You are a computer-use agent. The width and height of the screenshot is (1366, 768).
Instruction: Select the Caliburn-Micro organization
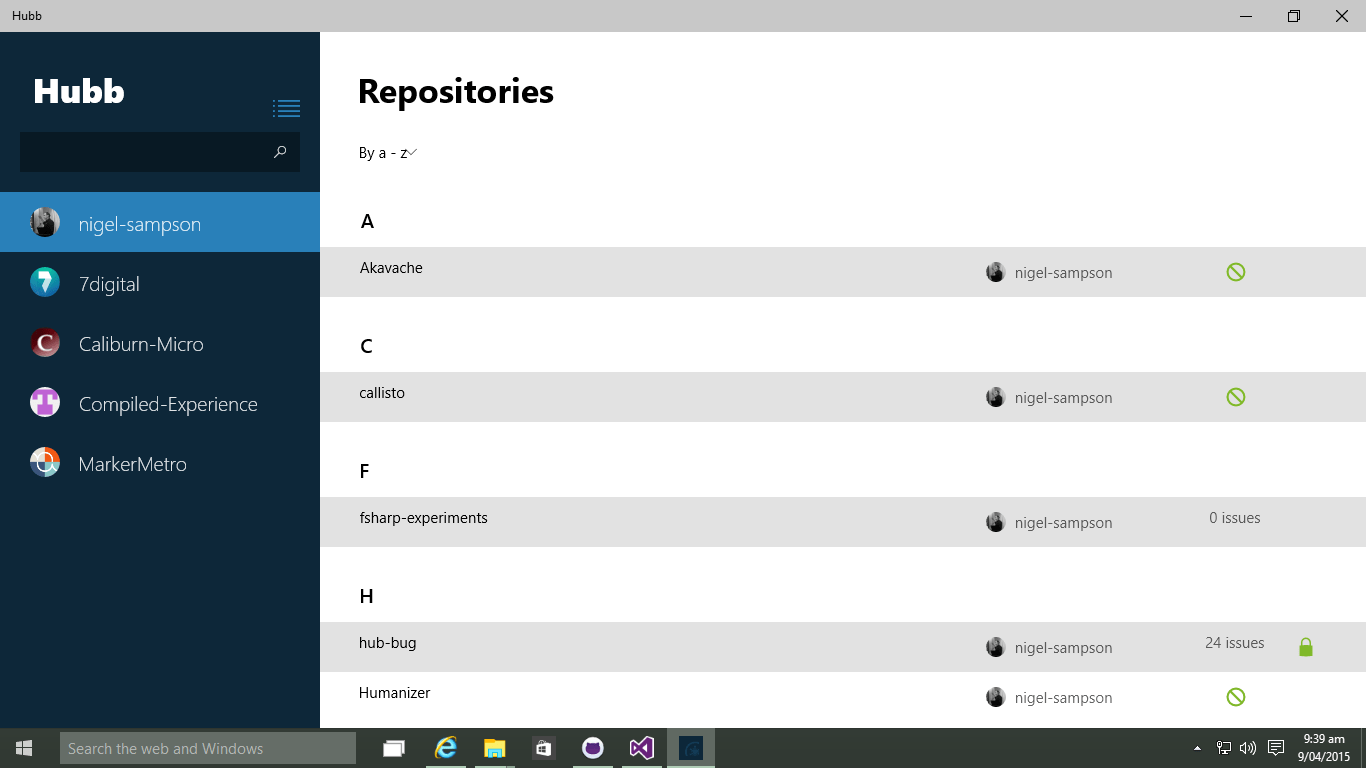tap(160, 342)
